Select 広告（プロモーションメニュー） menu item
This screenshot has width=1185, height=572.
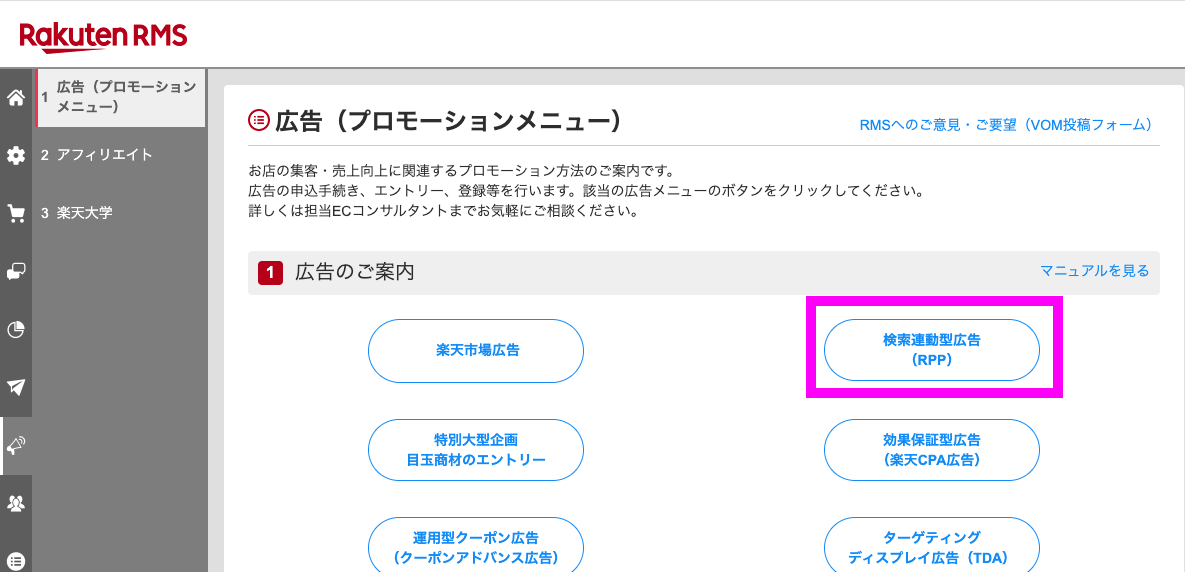click(119, 97)
